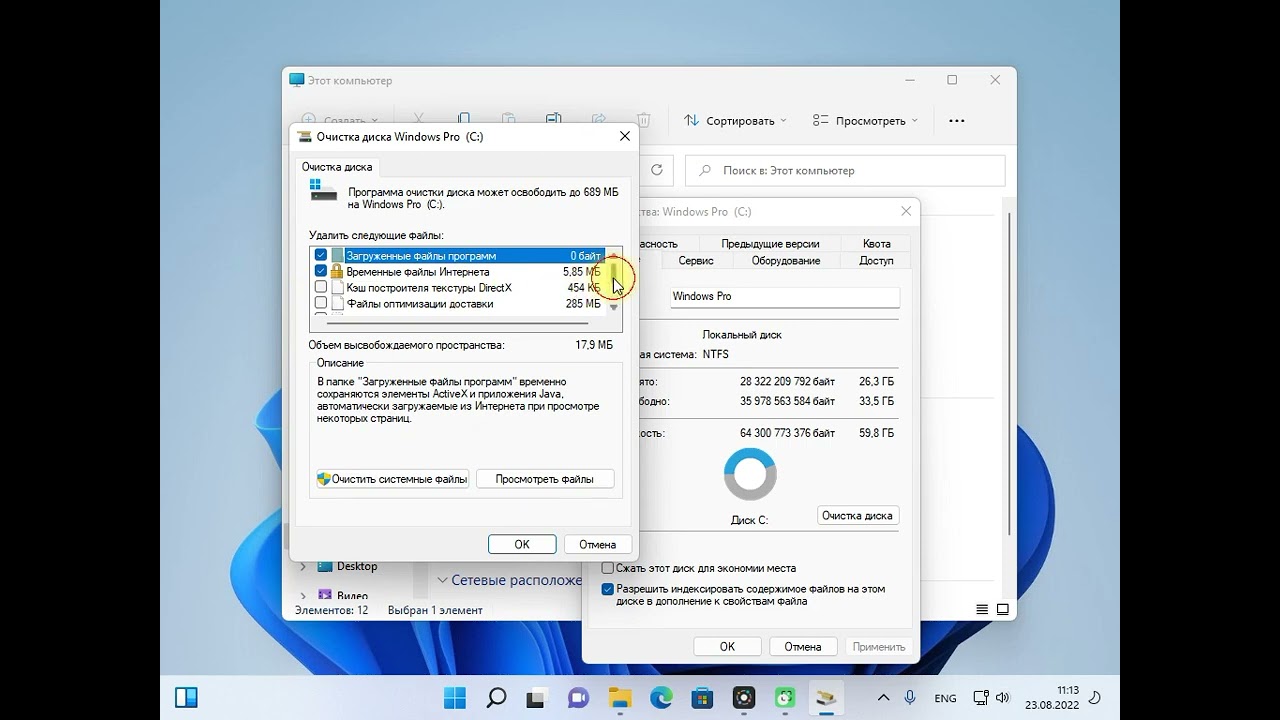Open the Доступ tab
This screenshot has width=1280, height=720.
coord(876,261)
